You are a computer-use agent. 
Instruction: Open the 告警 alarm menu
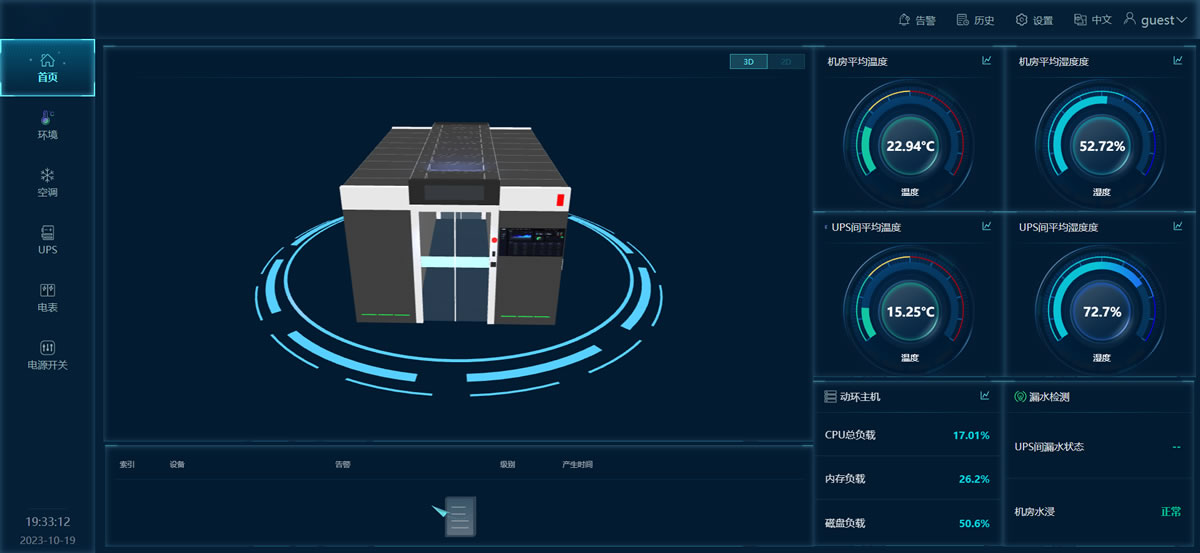point(916,20)
